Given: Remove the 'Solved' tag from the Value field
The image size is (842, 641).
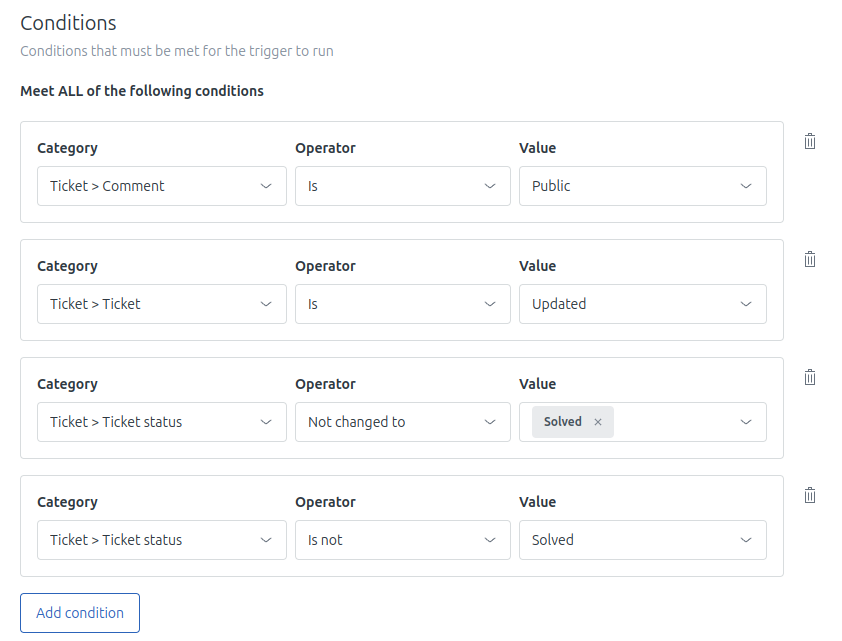Looking at the screenshot, I should [x=597, y=422].
